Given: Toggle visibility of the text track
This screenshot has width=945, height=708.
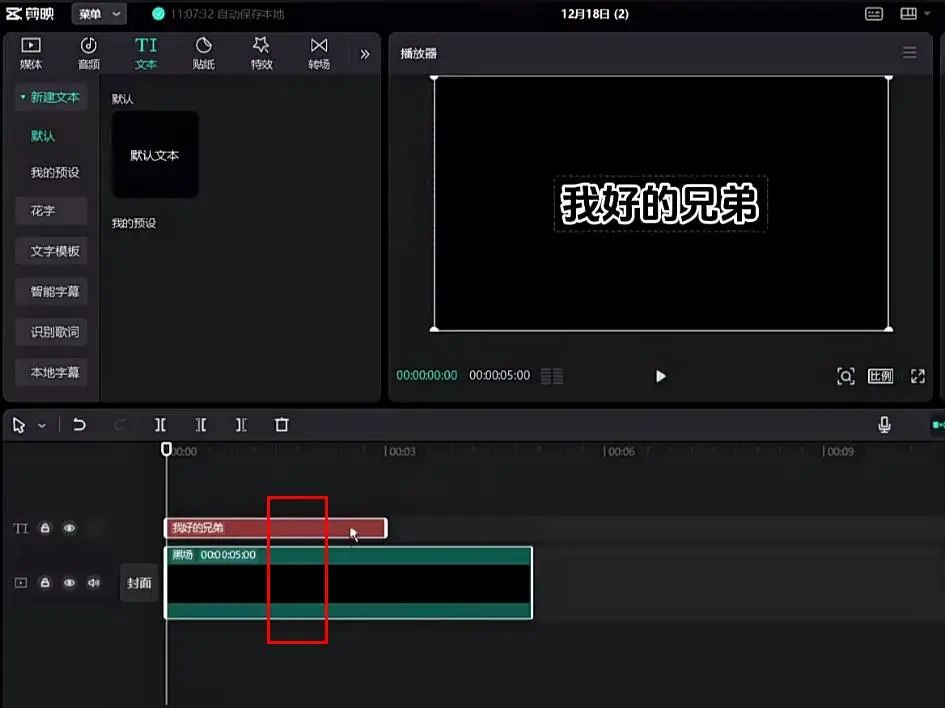Looking at the screenshot, I should (69, 528).
